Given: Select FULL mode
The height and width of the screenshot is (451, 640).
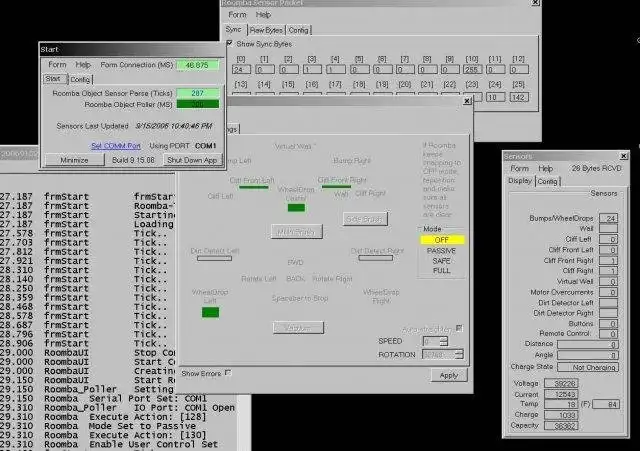Looking at the screenshot, I should point(442,271).
